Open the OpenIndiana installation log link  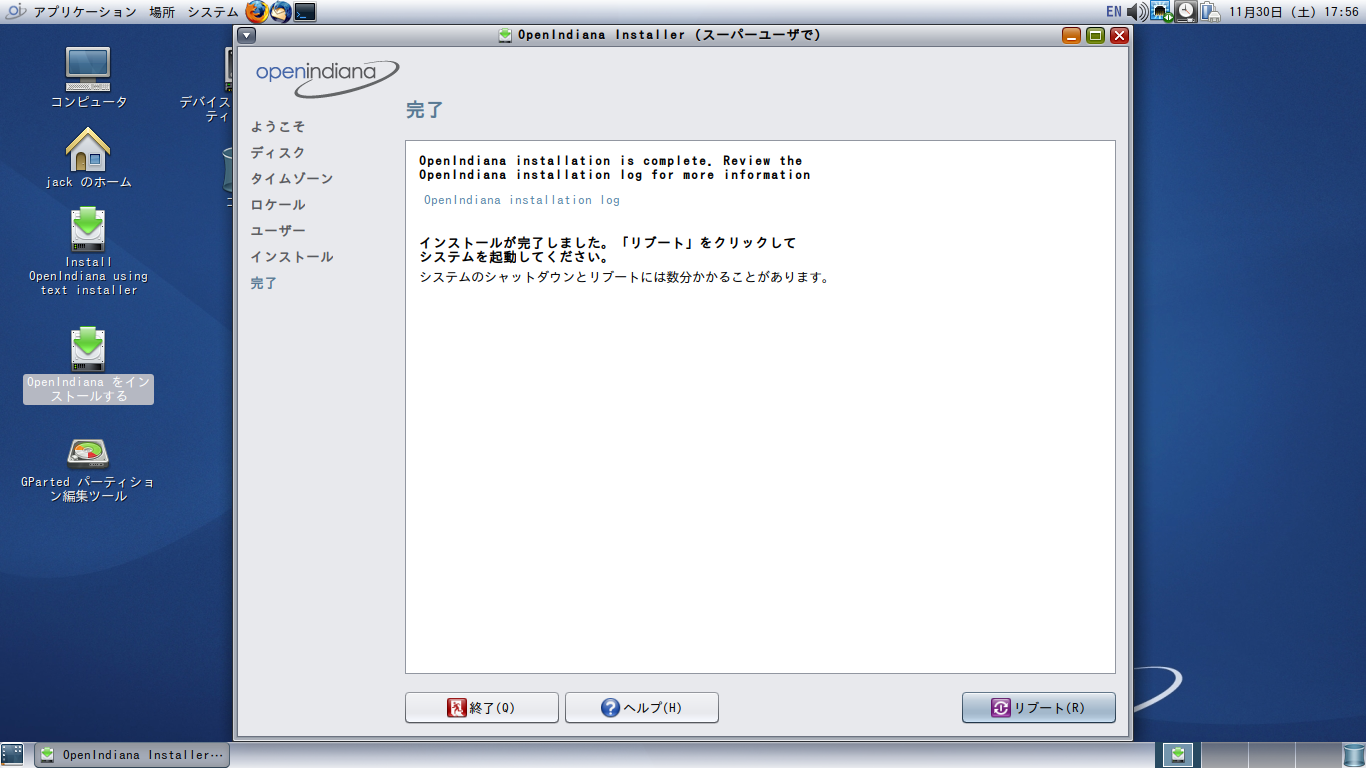coord(522,200)
